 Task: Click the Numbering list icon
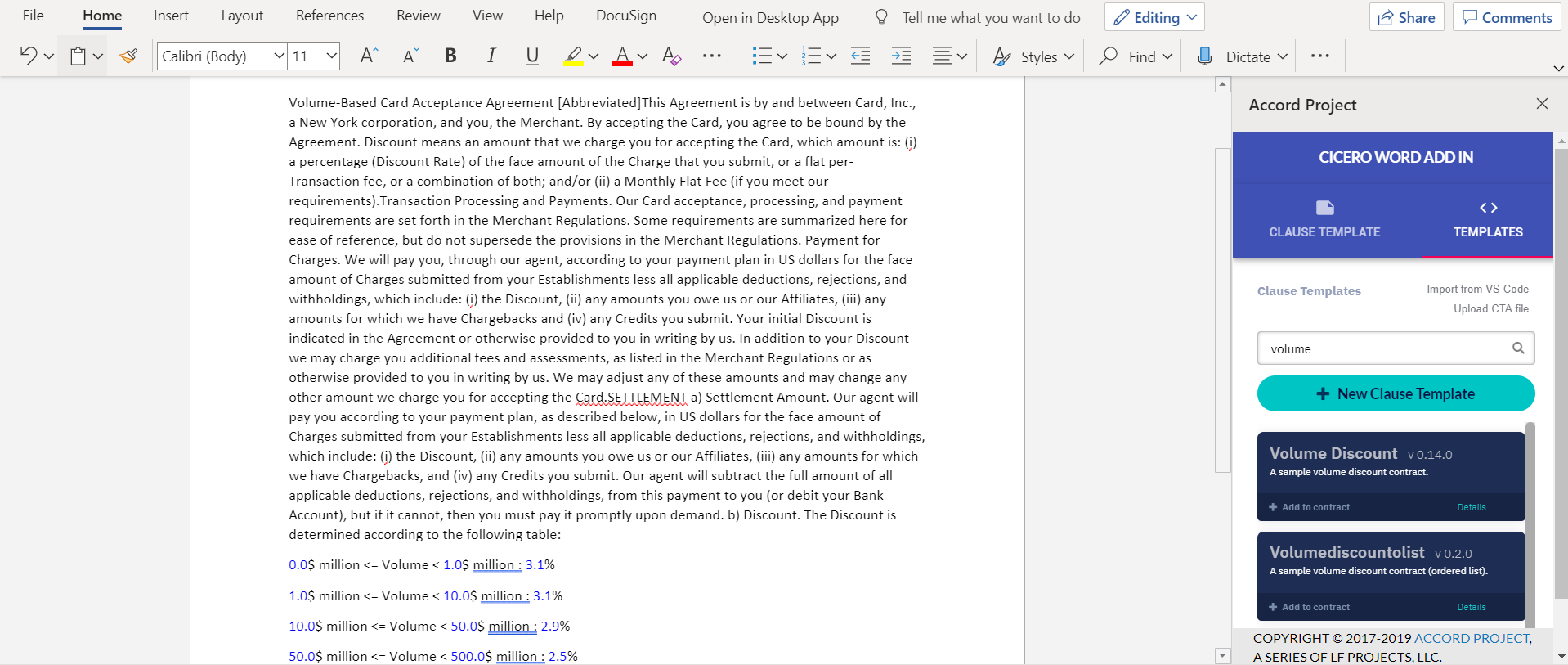811,56
